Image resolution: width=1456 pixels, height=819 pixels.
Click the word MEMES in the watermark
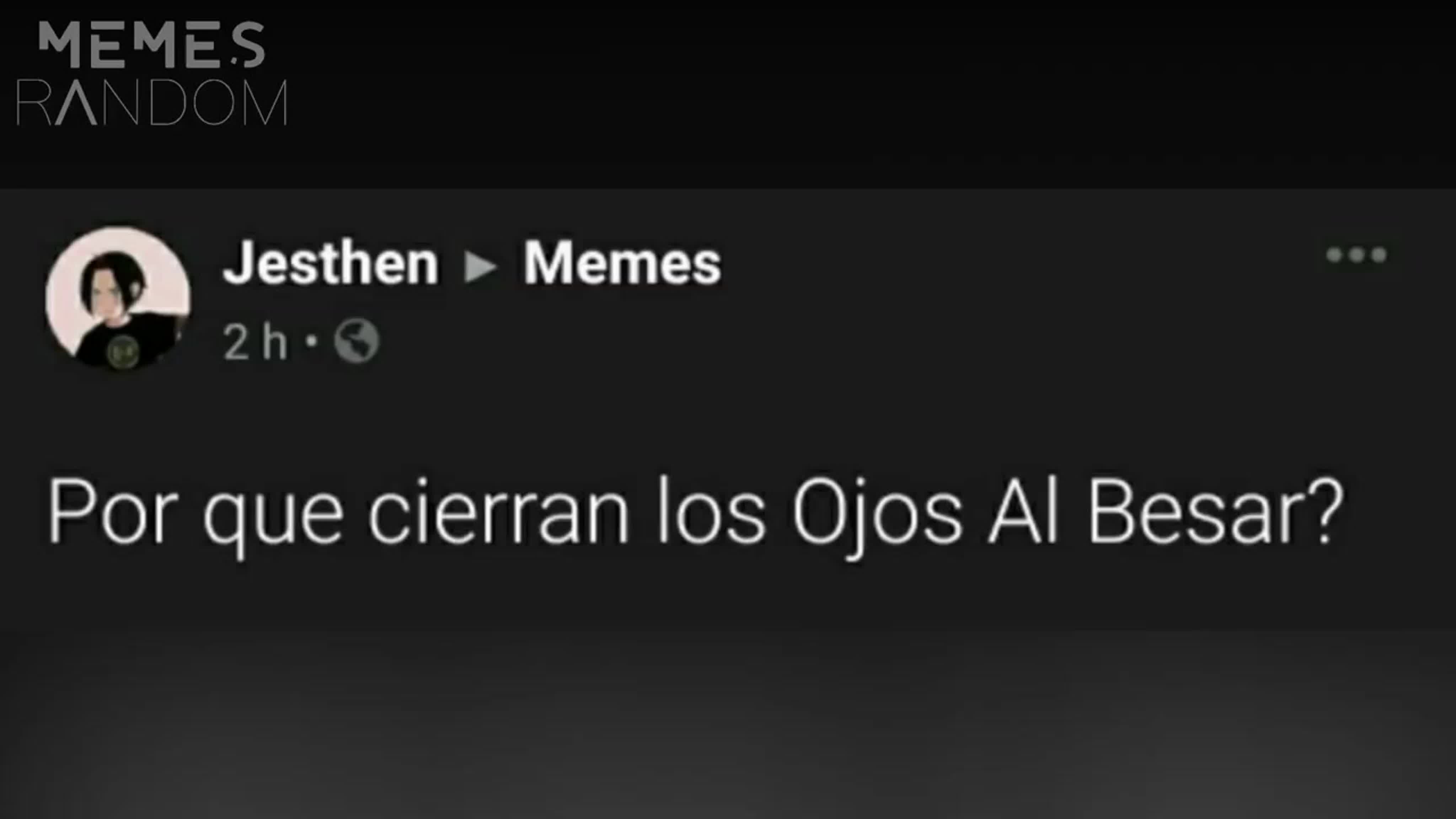(x=151, y=45)
